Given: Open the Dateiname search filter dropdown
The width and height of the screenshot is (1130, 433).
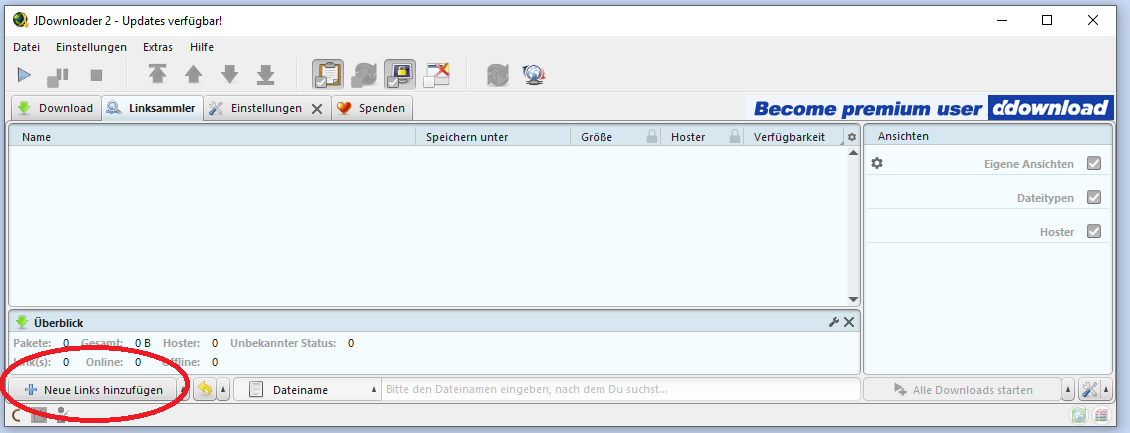Looking at the screenshot, I should pos(308,390).
